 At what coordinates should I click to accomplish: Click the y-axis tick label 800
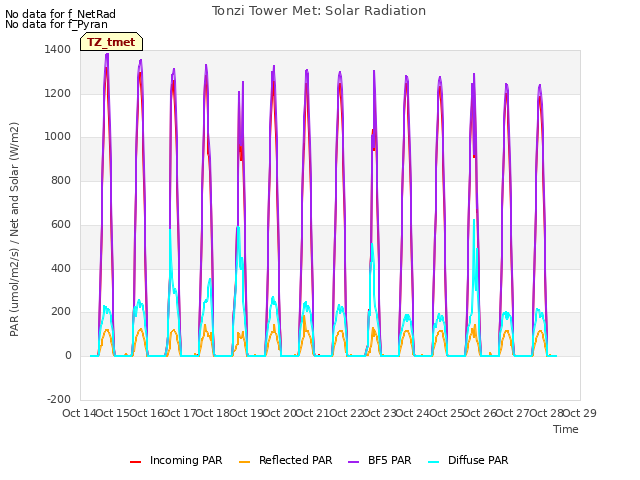(61, 180)
